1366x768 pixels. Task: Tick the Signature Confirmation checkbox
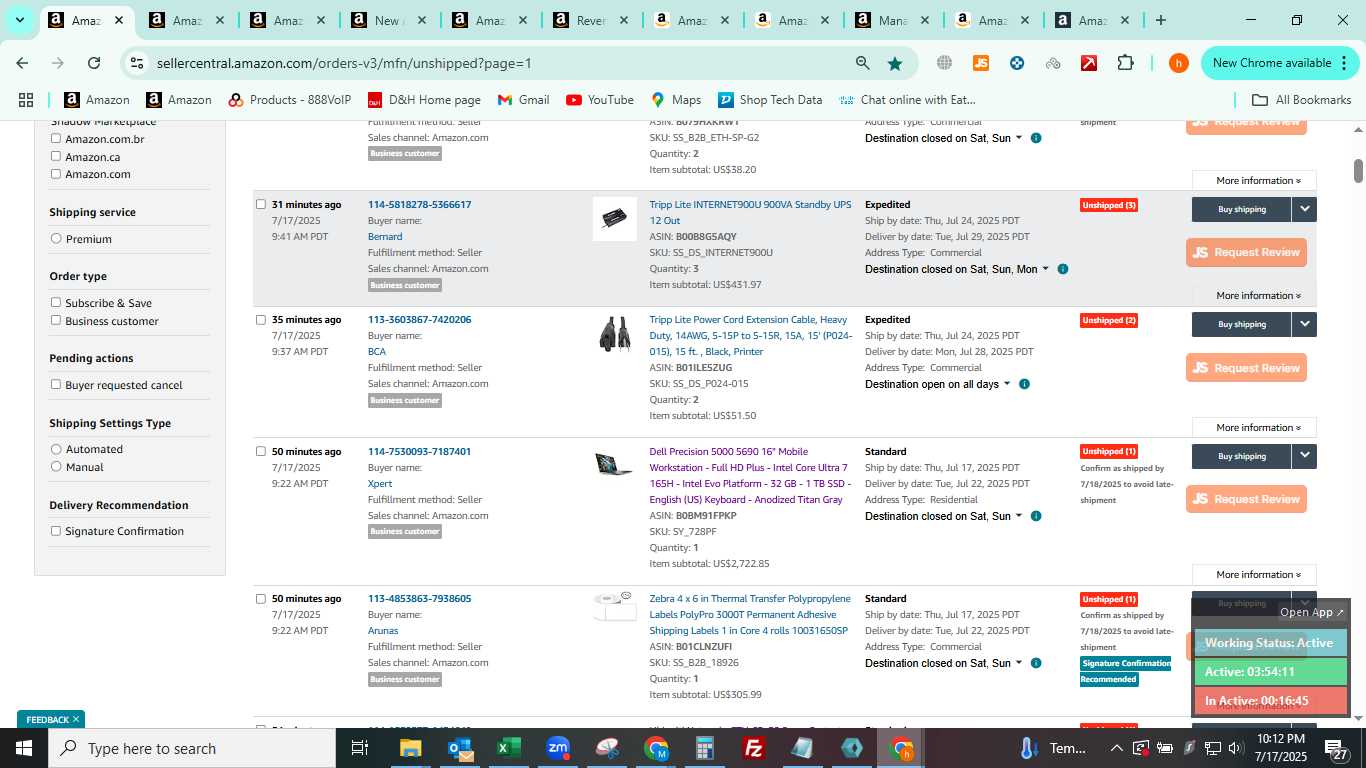(56, 531)
